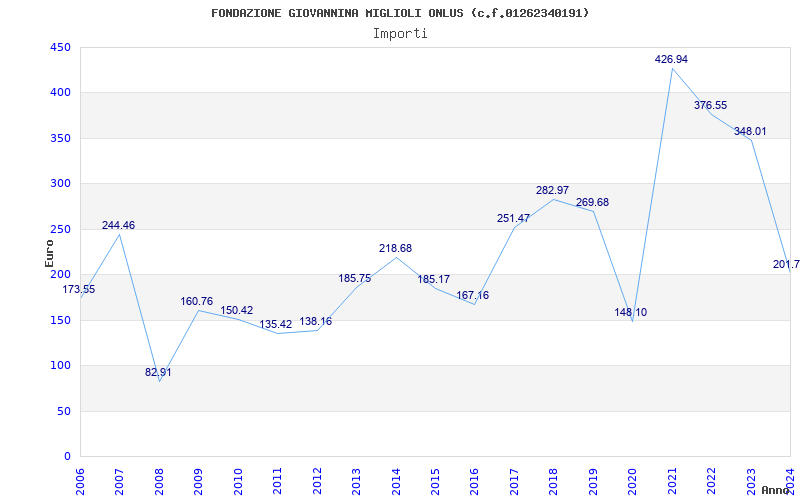The width and height of the screenshot is (800, 500).
Task: Click the data label 282.97
Action: coord(553,191)
